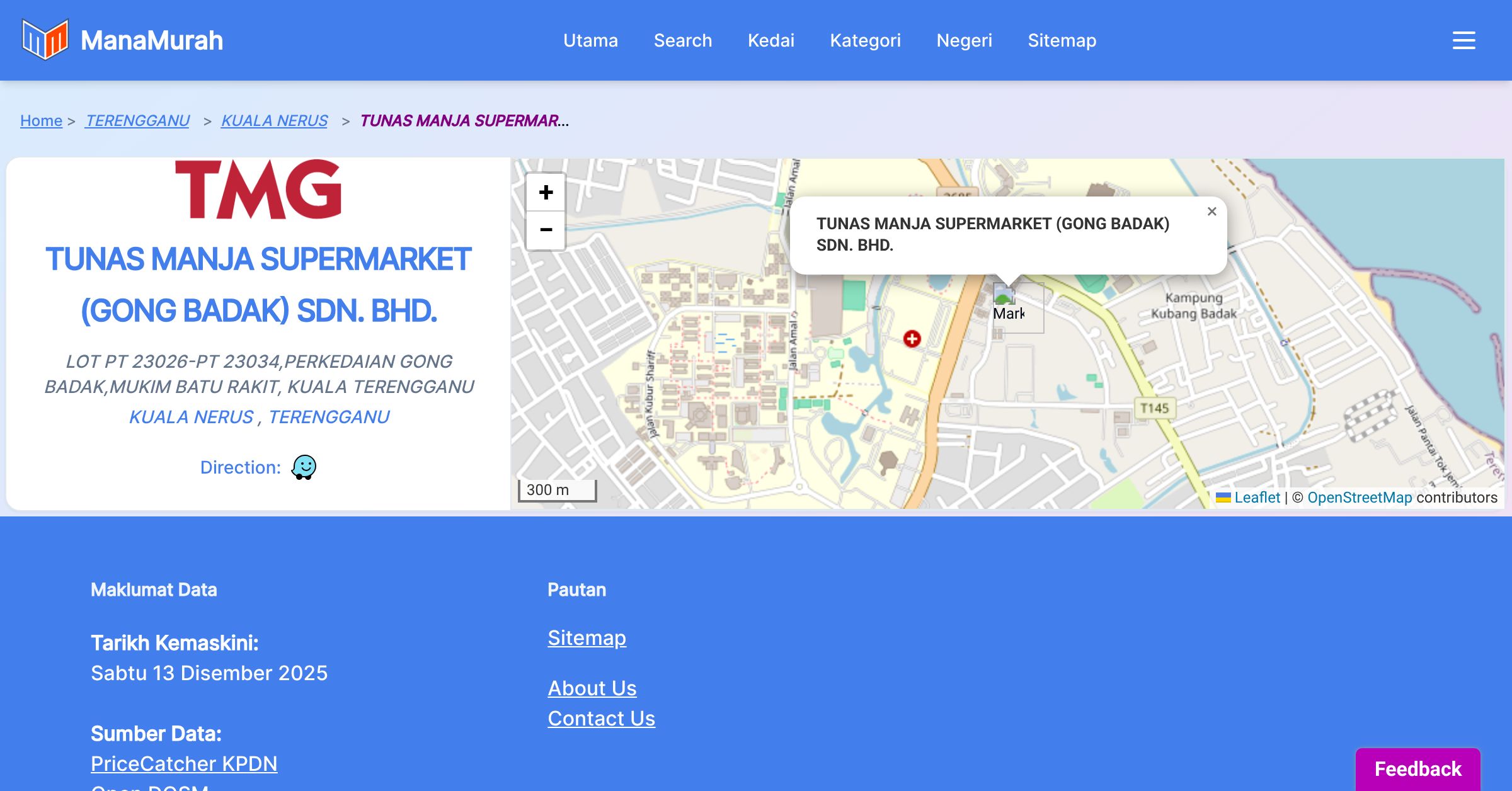The image size is (1512, 791).
Task: Open the Contact Us footer link
Action: pos(601,718)
